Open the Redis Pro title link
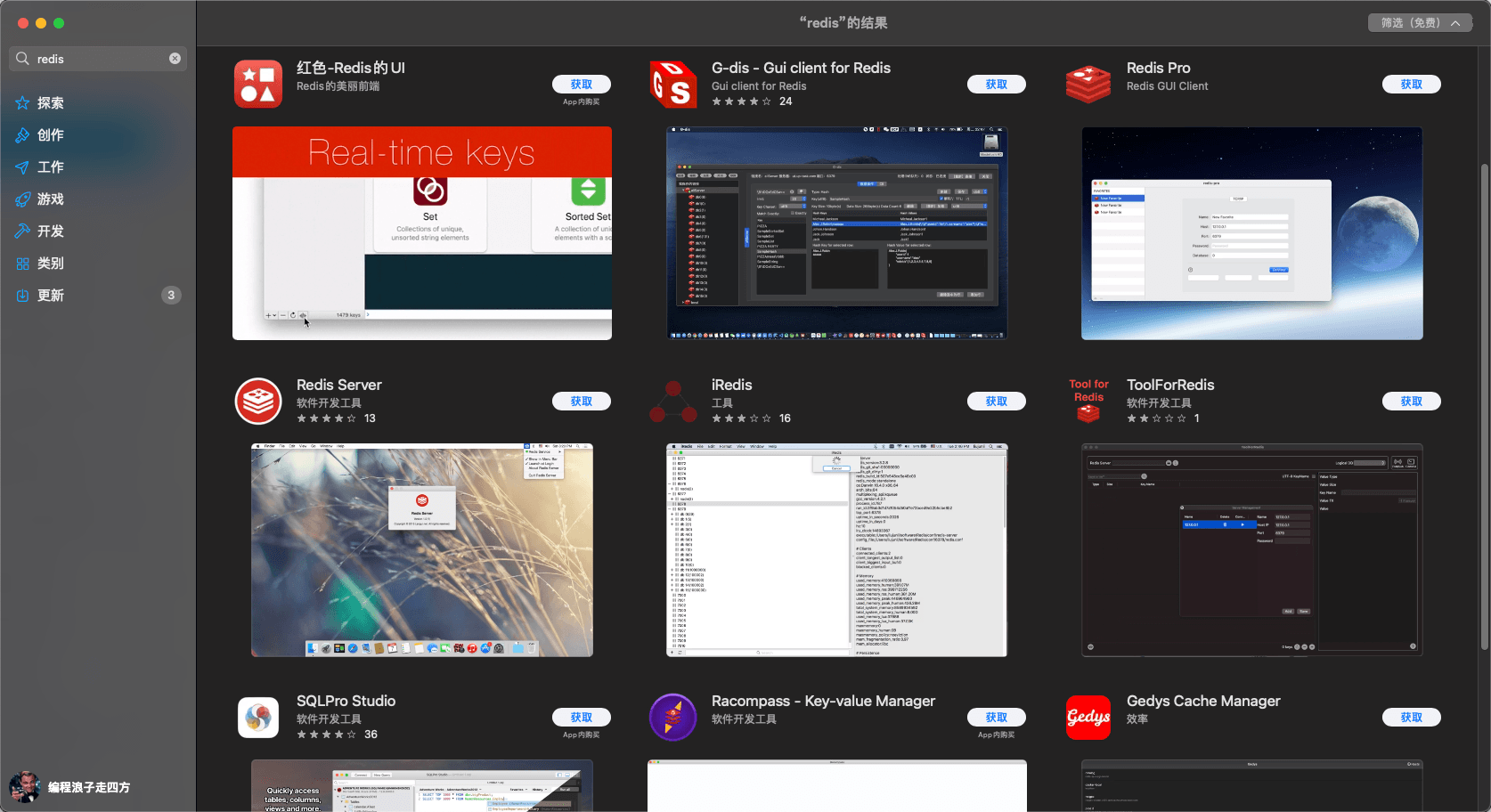Screen dimensions: 1491x812 [x=1158, y=68]
